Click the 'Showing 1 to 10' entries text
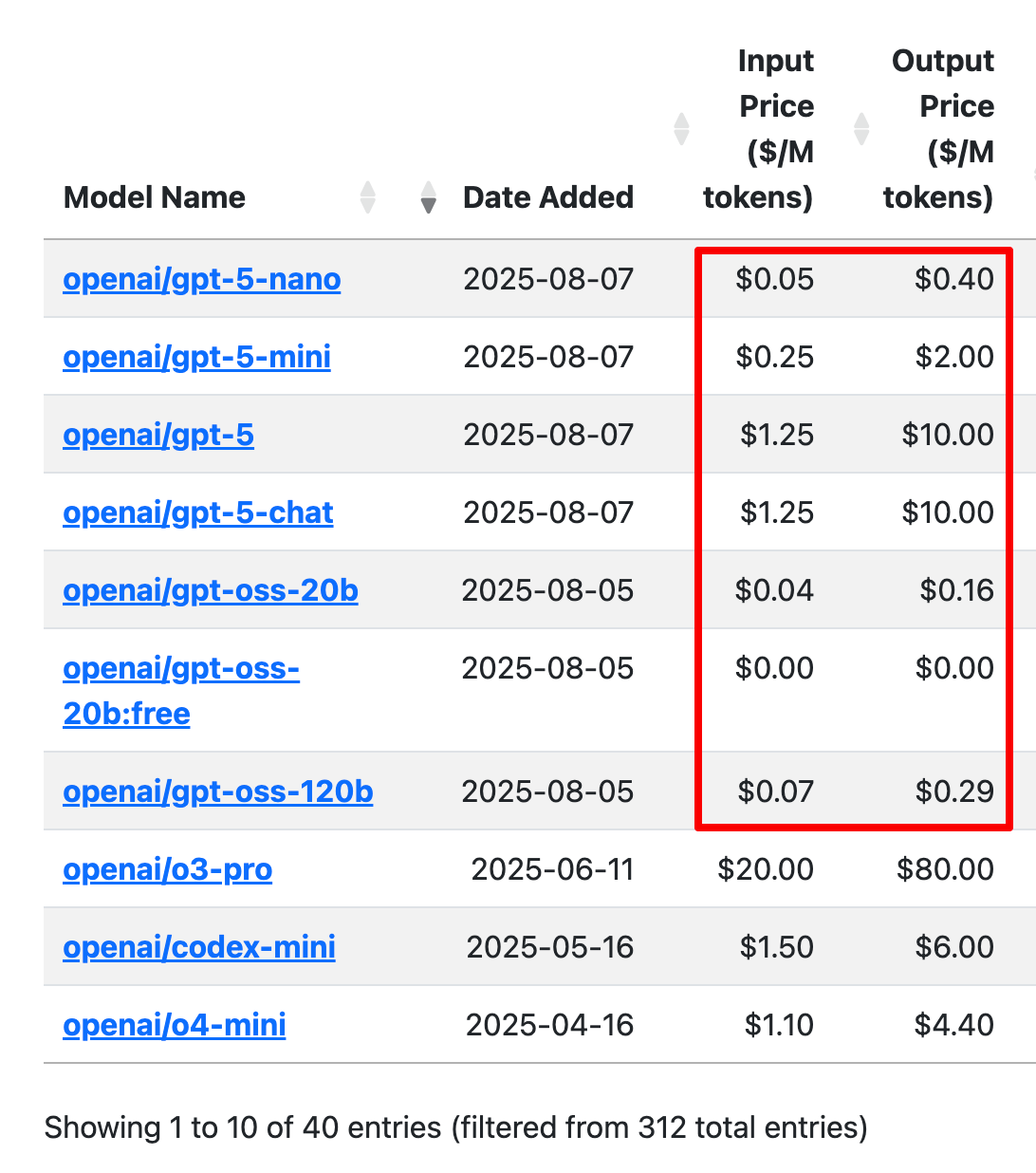Image resolution: width=1036 pixels, height=1173 pixels. point(455,1127)
